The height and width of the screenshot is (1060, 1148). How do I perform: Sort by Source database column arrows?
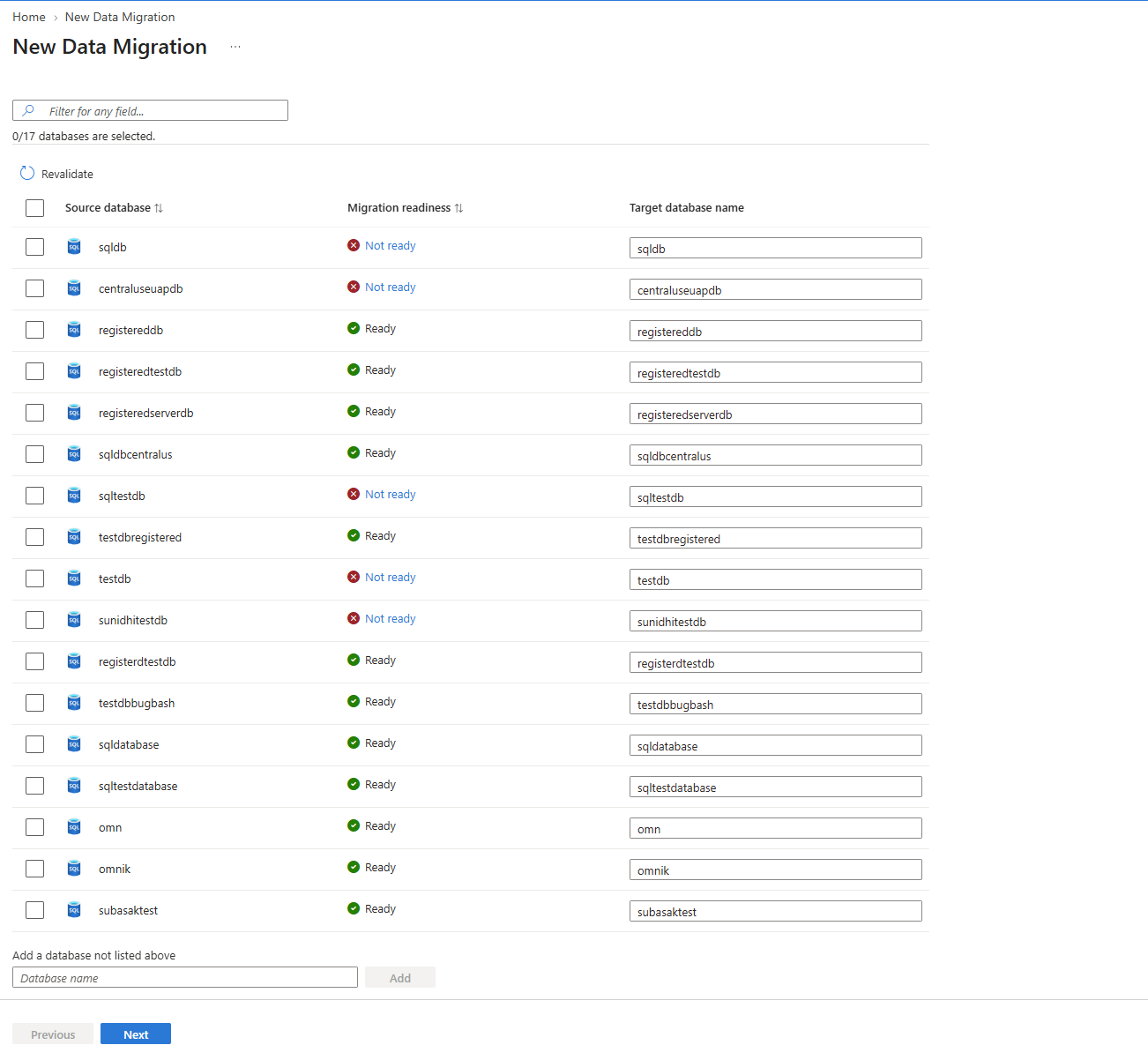[159, 208]
